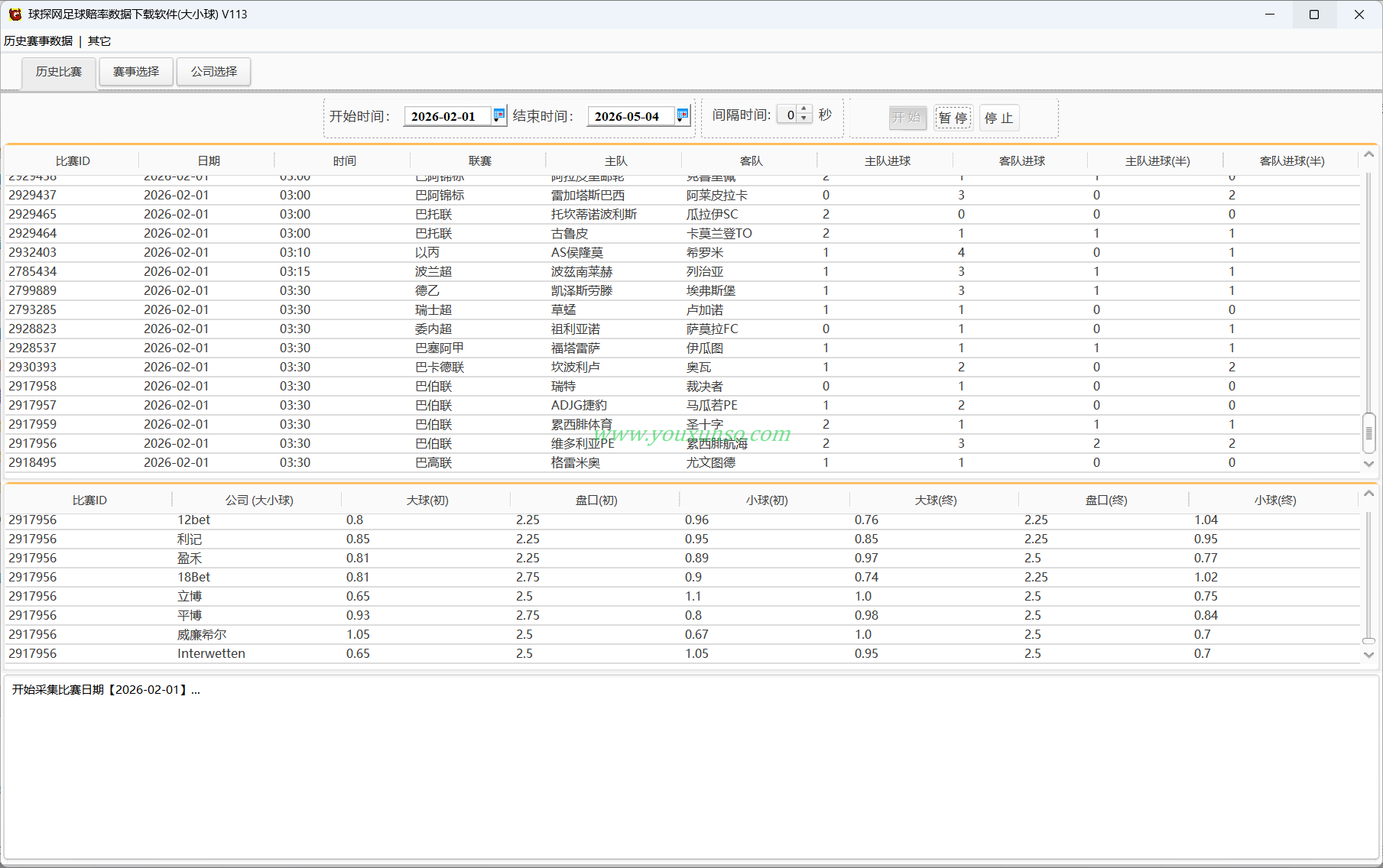Click league cell 波兰超

433,272
